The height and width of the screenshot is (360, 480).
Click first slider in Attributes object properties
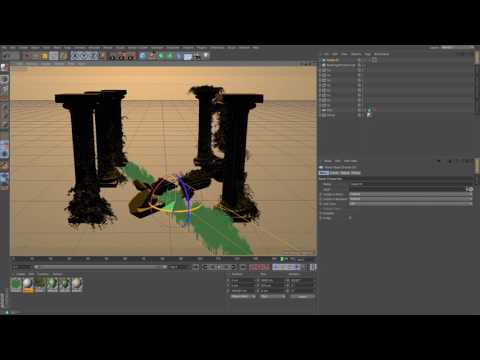click(x=410, y=194)
